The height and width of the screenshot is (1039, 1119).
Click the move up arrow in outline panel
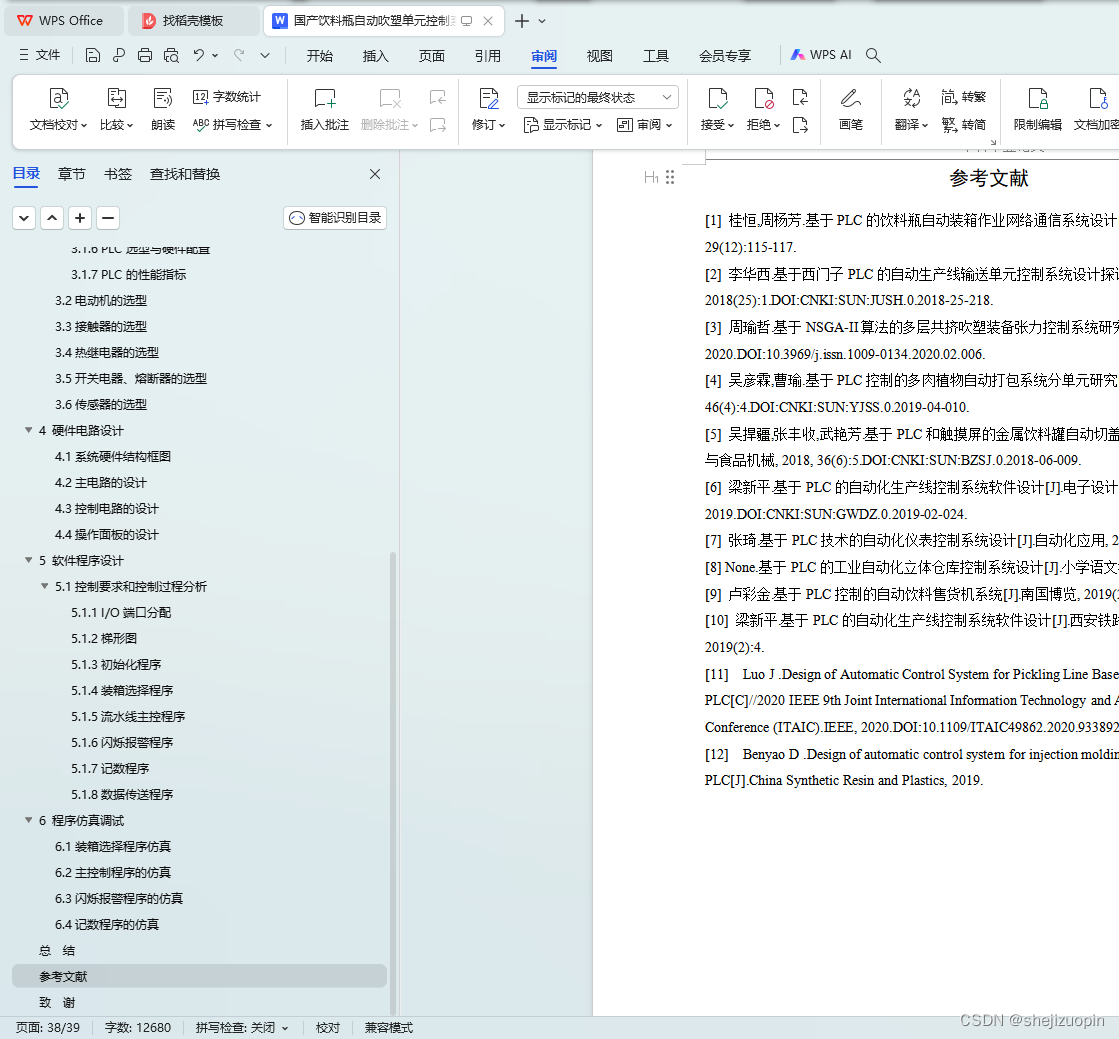[52, 218]
